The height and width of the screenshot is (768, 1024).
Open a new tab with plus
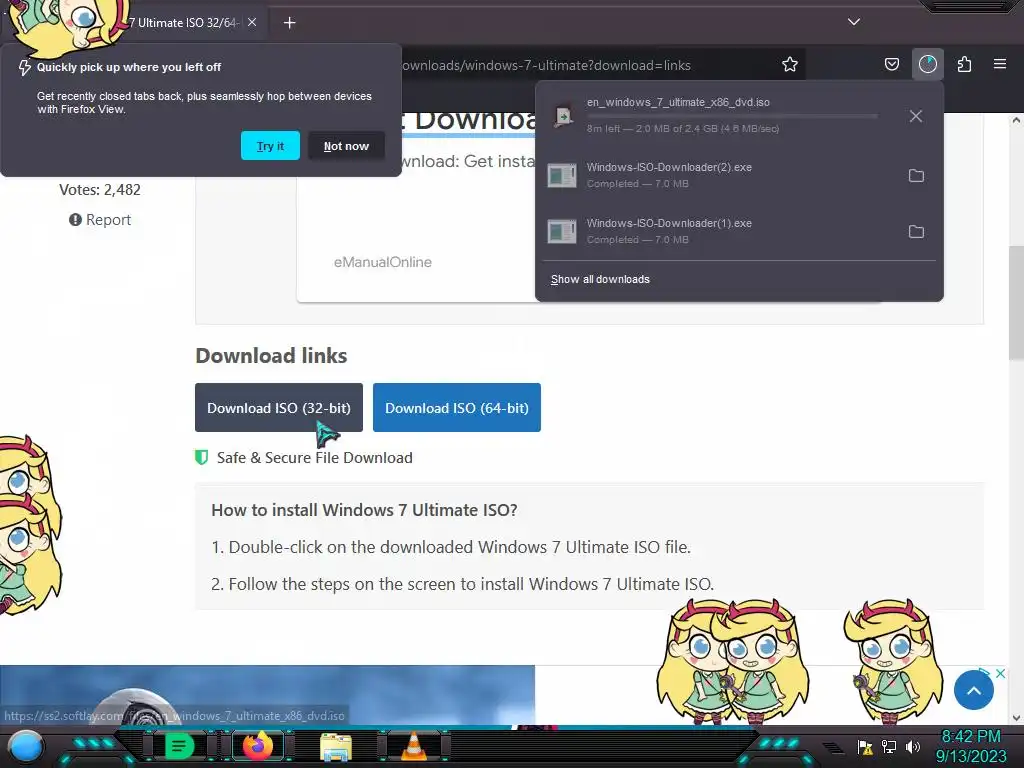click(289, 23)
